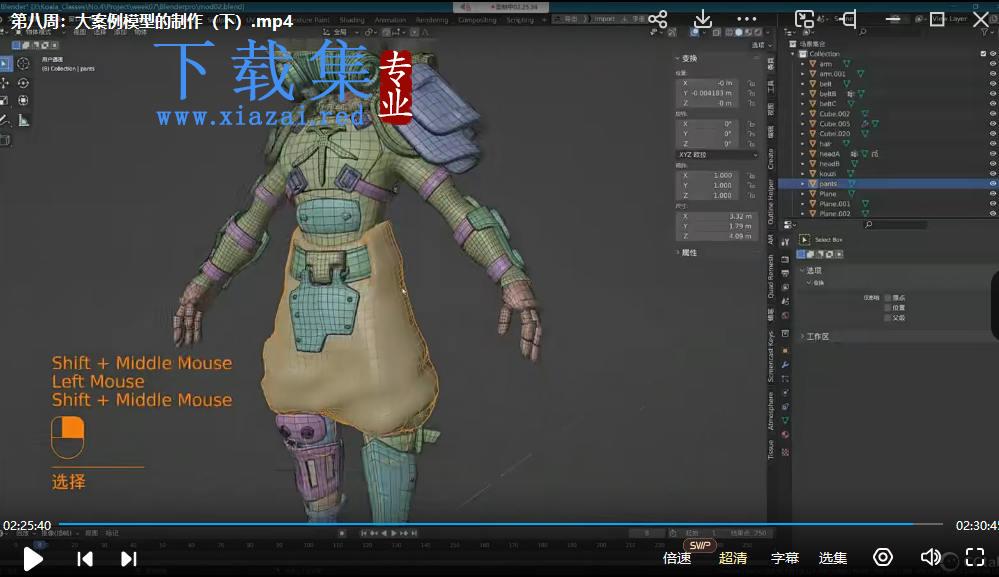Toggle visibility of arm object
This screenshot has width=999, height=577.
click(x=993, y=64)
